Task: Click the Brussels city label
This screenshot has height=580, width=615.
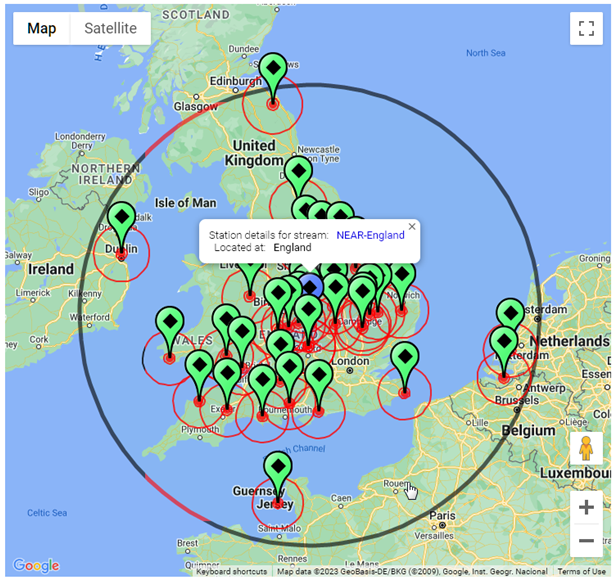Action: (517, 400)
